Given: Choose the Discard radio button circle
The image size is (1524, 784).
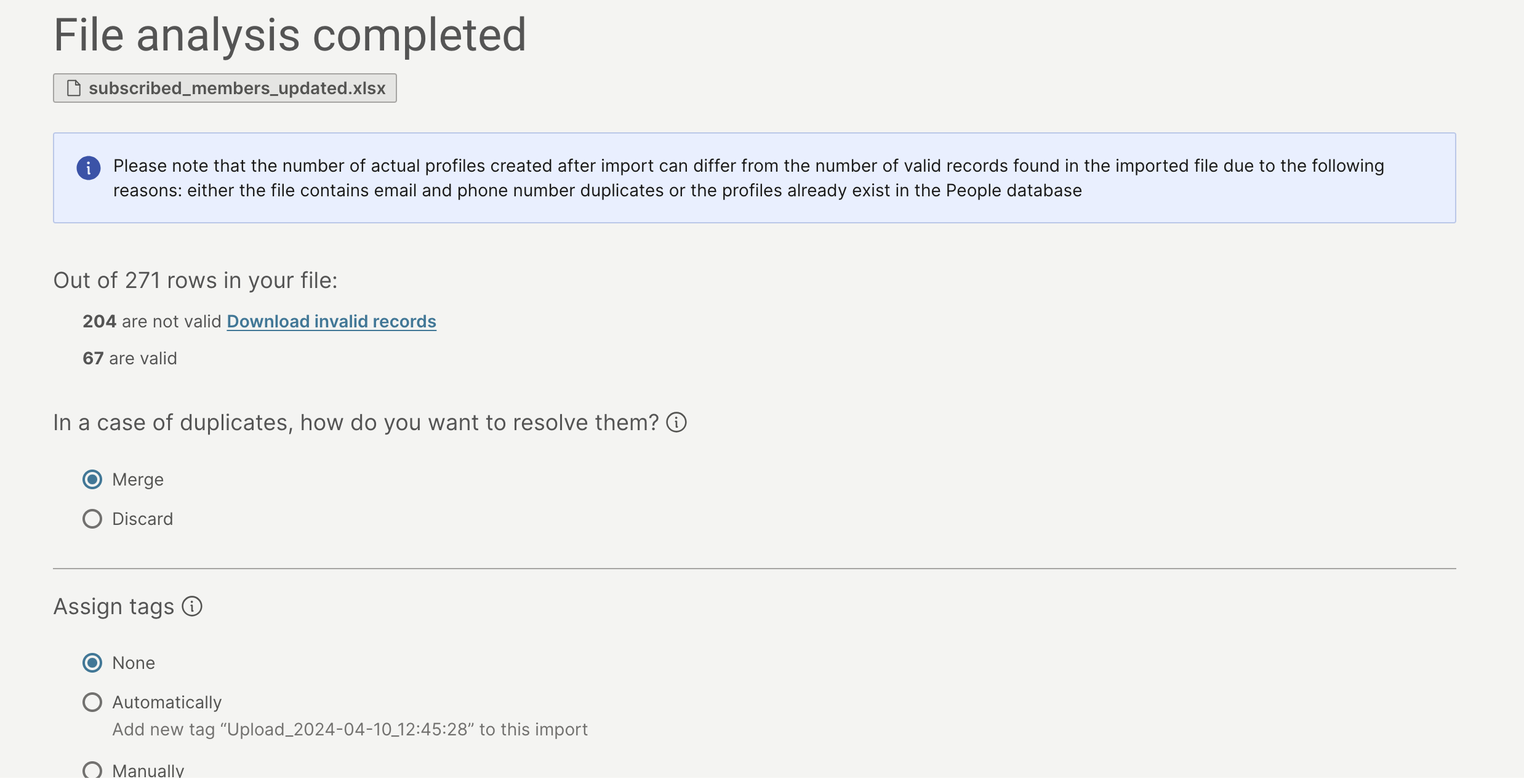Looking at the screenshot, I should click(x=92, y=519).
